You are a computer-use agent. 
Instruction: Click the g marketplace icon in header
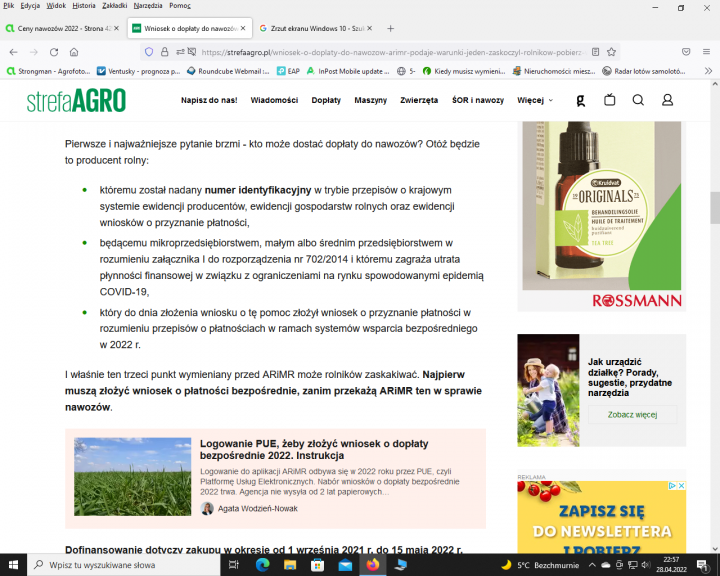point(581,100)
